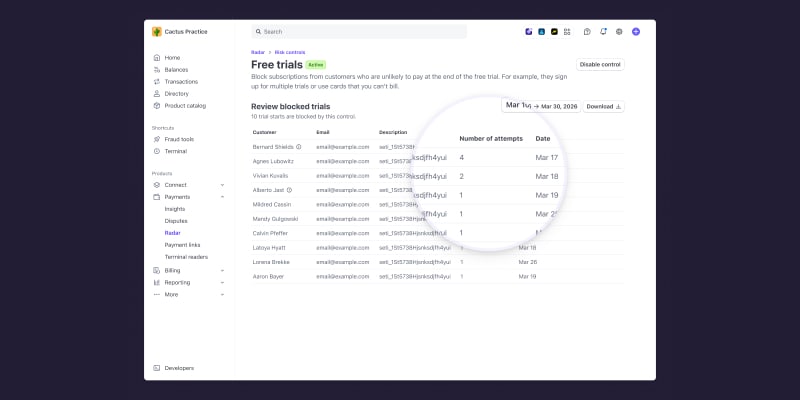Click the Home icon in sidebar
The height and width of the screenshot is (400, 800).
pos(156,57)
